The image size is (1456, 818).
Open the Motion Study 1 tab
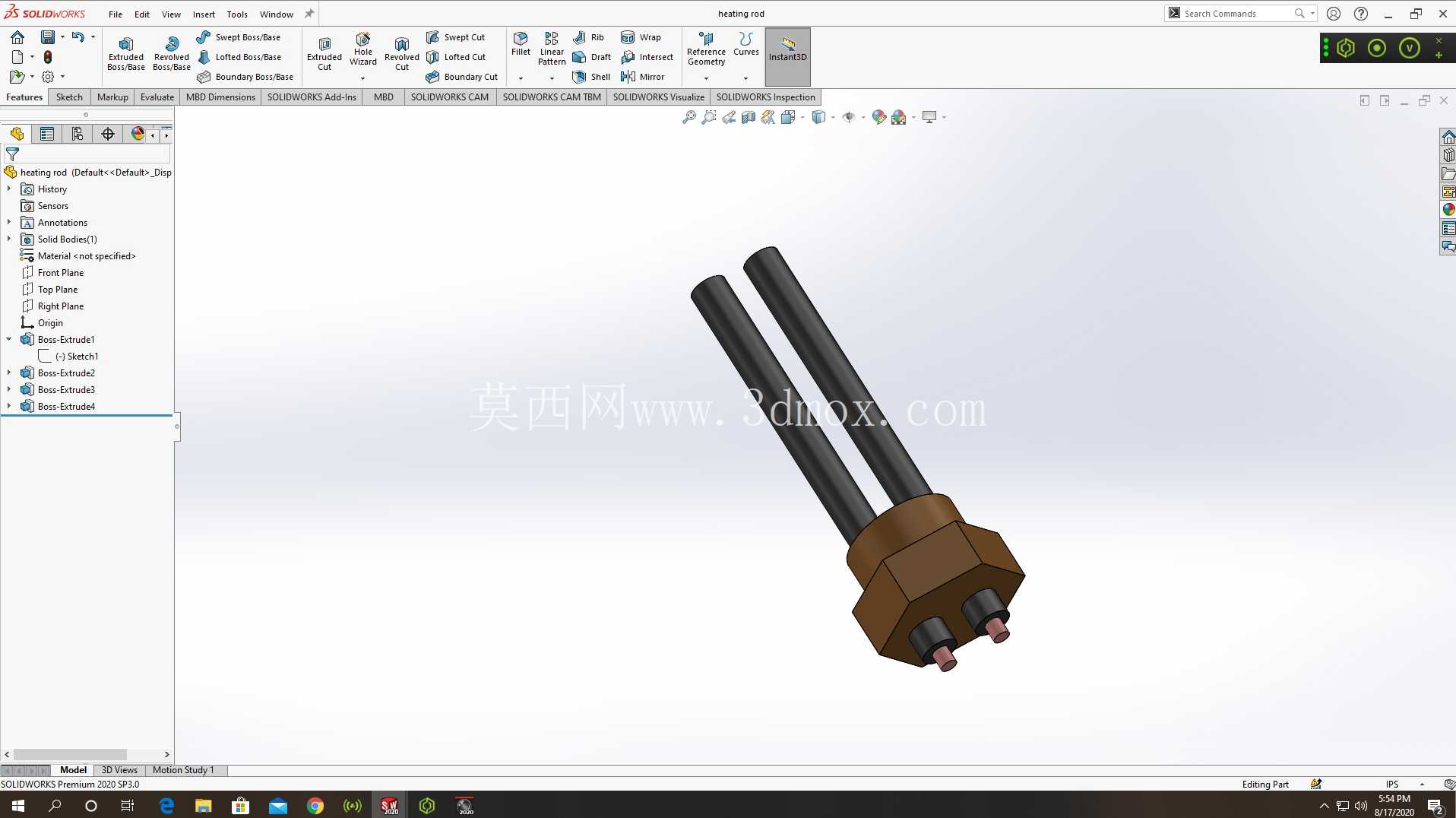(183, 770)
